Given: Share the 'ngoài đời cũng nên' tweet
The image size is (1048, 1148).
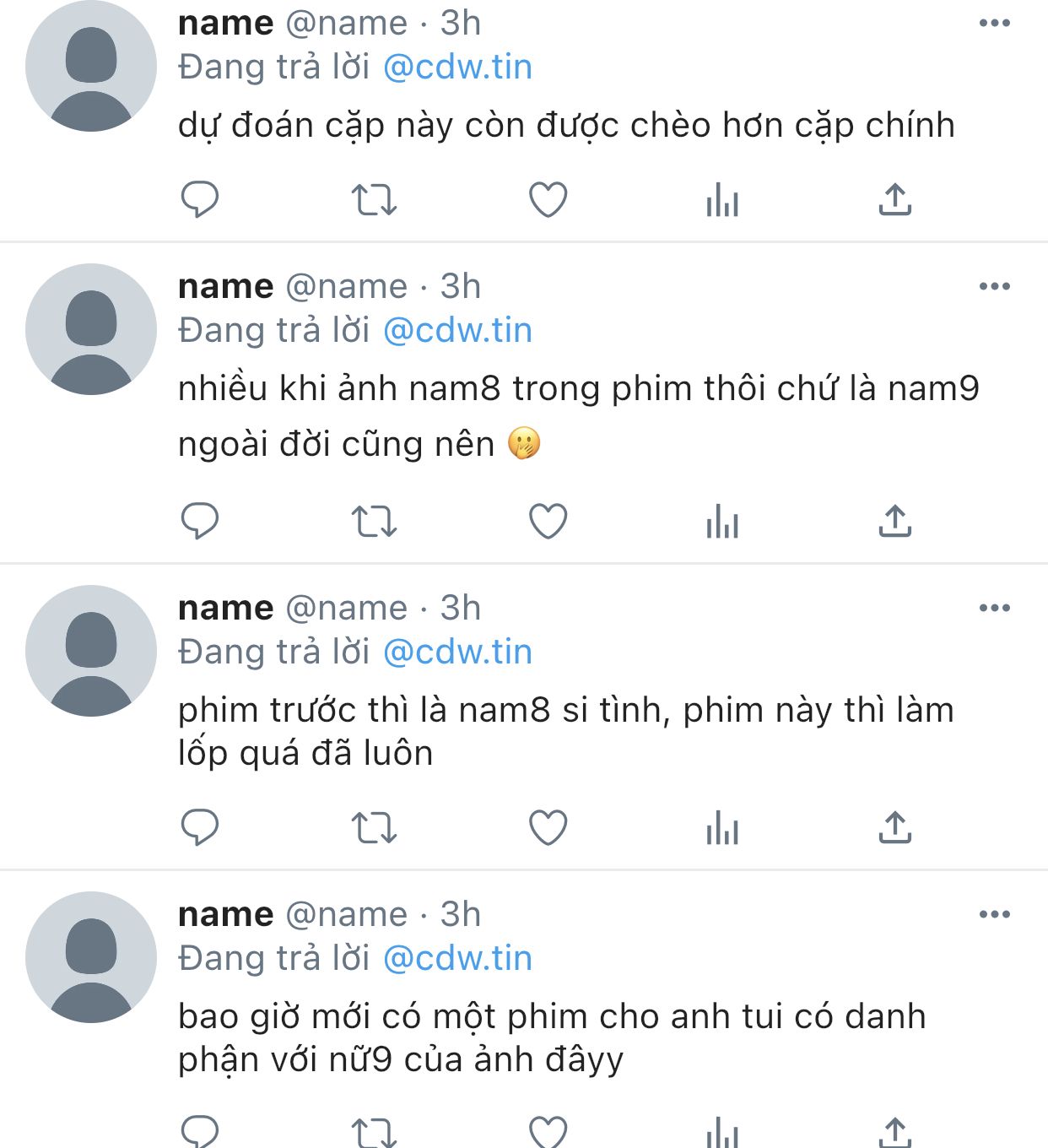Looking at the screenshot, I should (x=895, y=521).
